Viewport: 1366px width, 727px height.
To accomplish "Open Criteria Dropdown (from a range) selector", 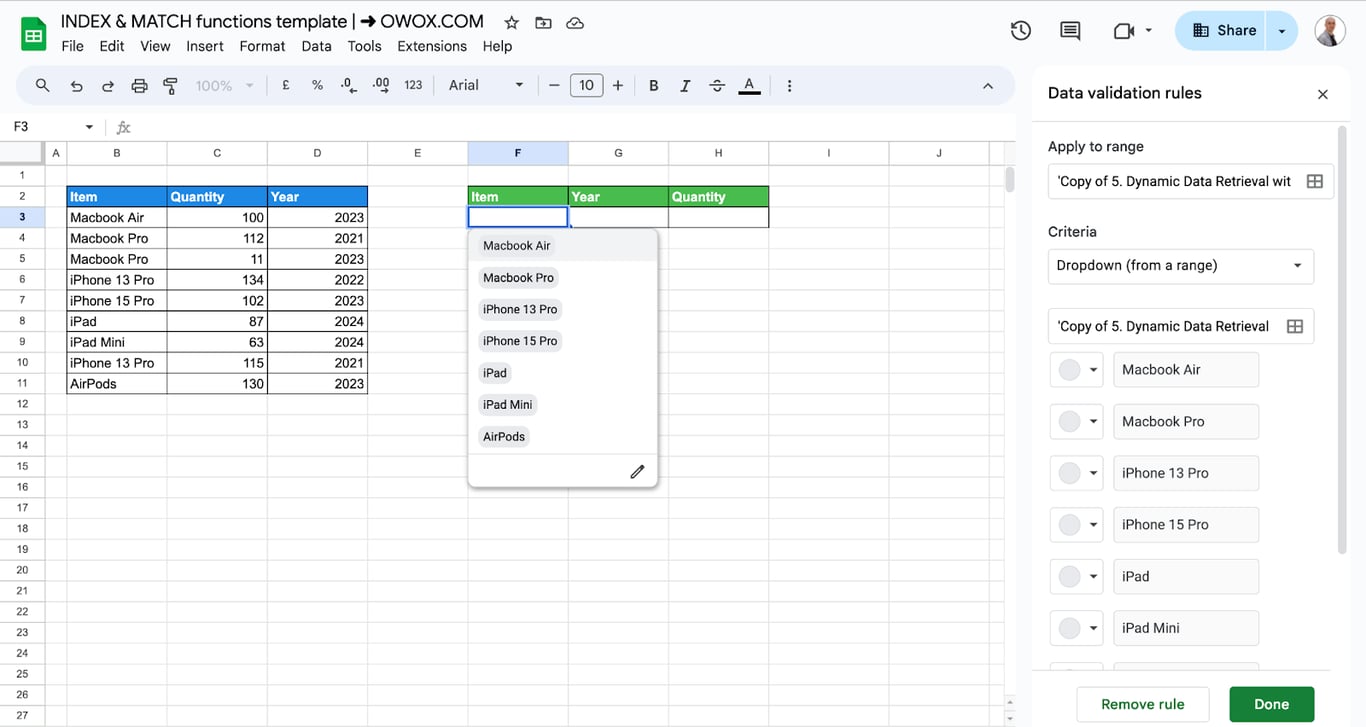I will coord(1181,266).
